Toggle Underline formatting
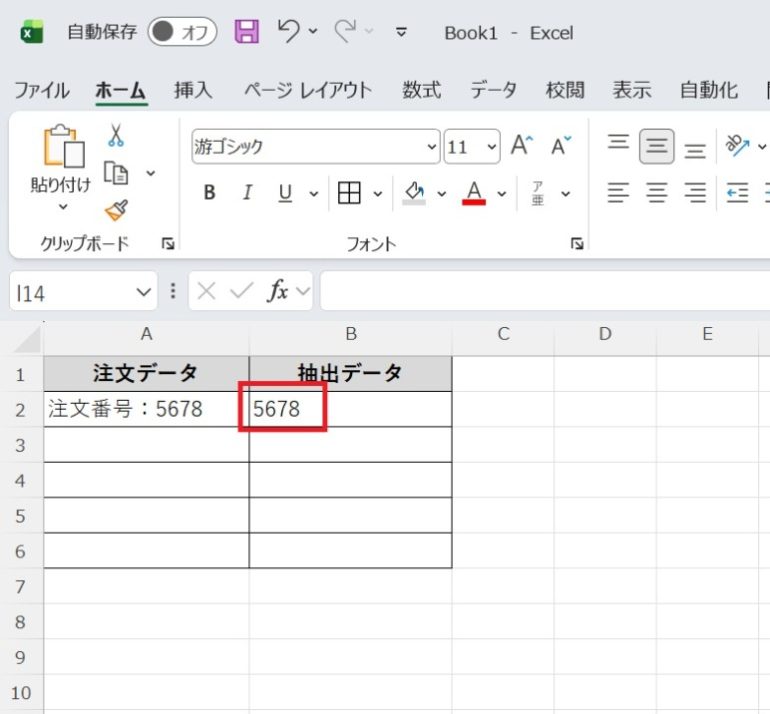 tap(285, 192)
